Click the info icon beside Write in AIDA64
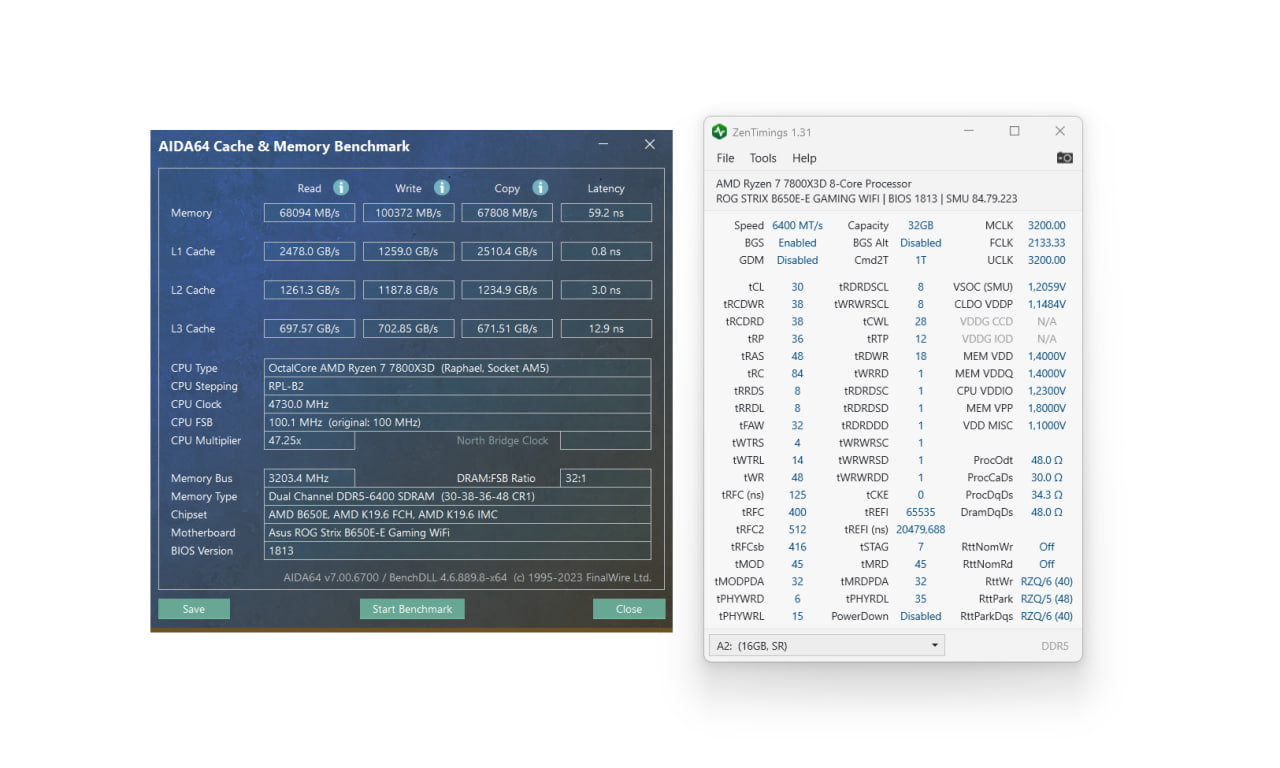This screenshot has width=1280, height=768. click(442, 188)
